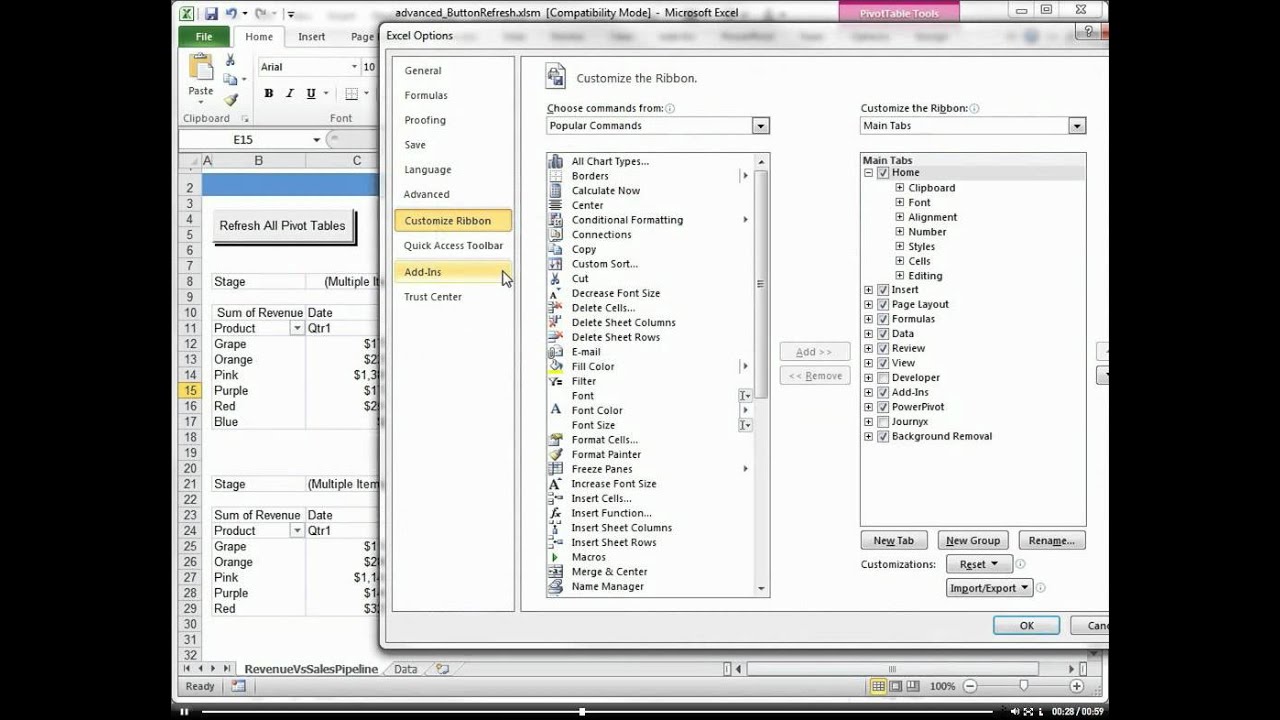Select the Filter command icon

tap(556, 381)
